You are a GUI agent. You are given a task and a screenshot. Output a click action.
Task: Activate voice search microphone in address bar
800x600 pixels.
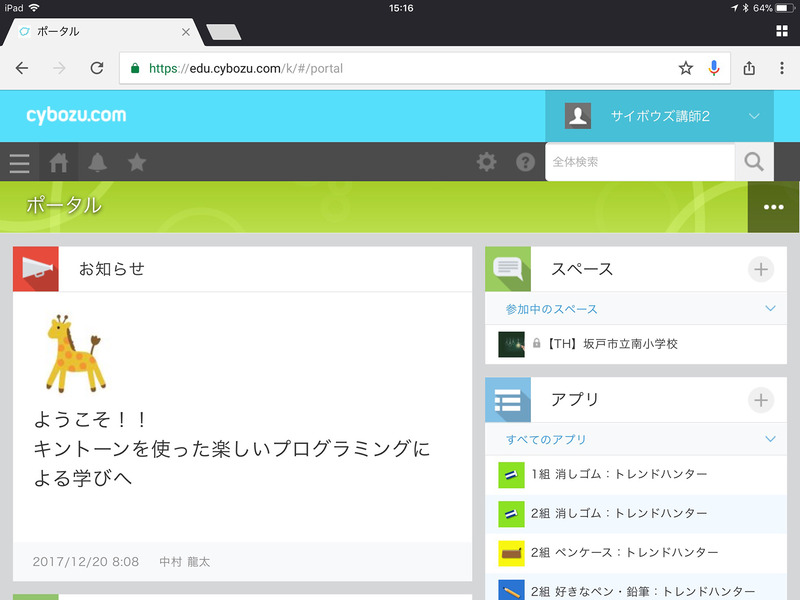[714, 68]
